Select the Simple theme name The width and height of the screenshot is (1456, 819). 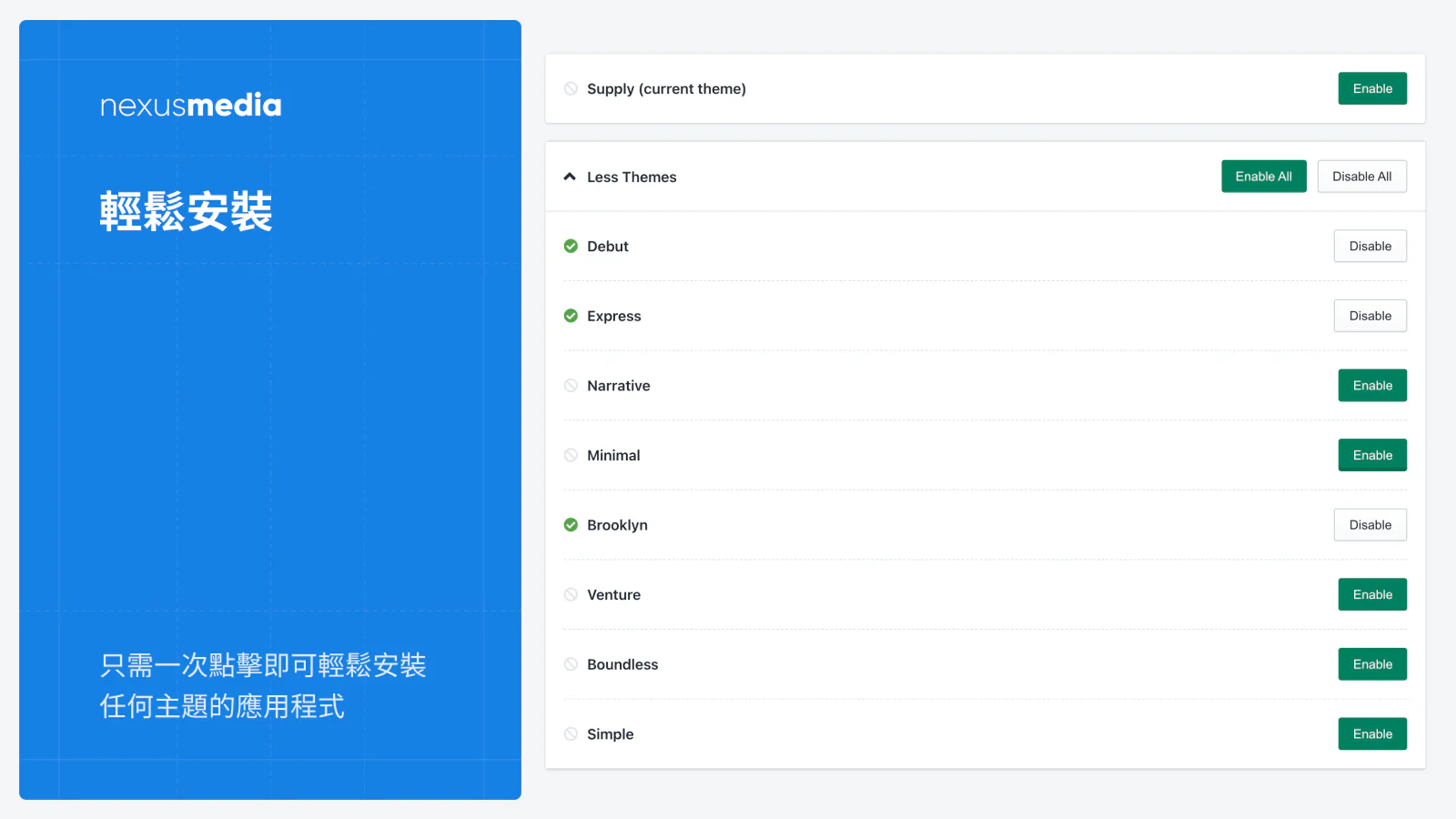[x=611, y=734]
